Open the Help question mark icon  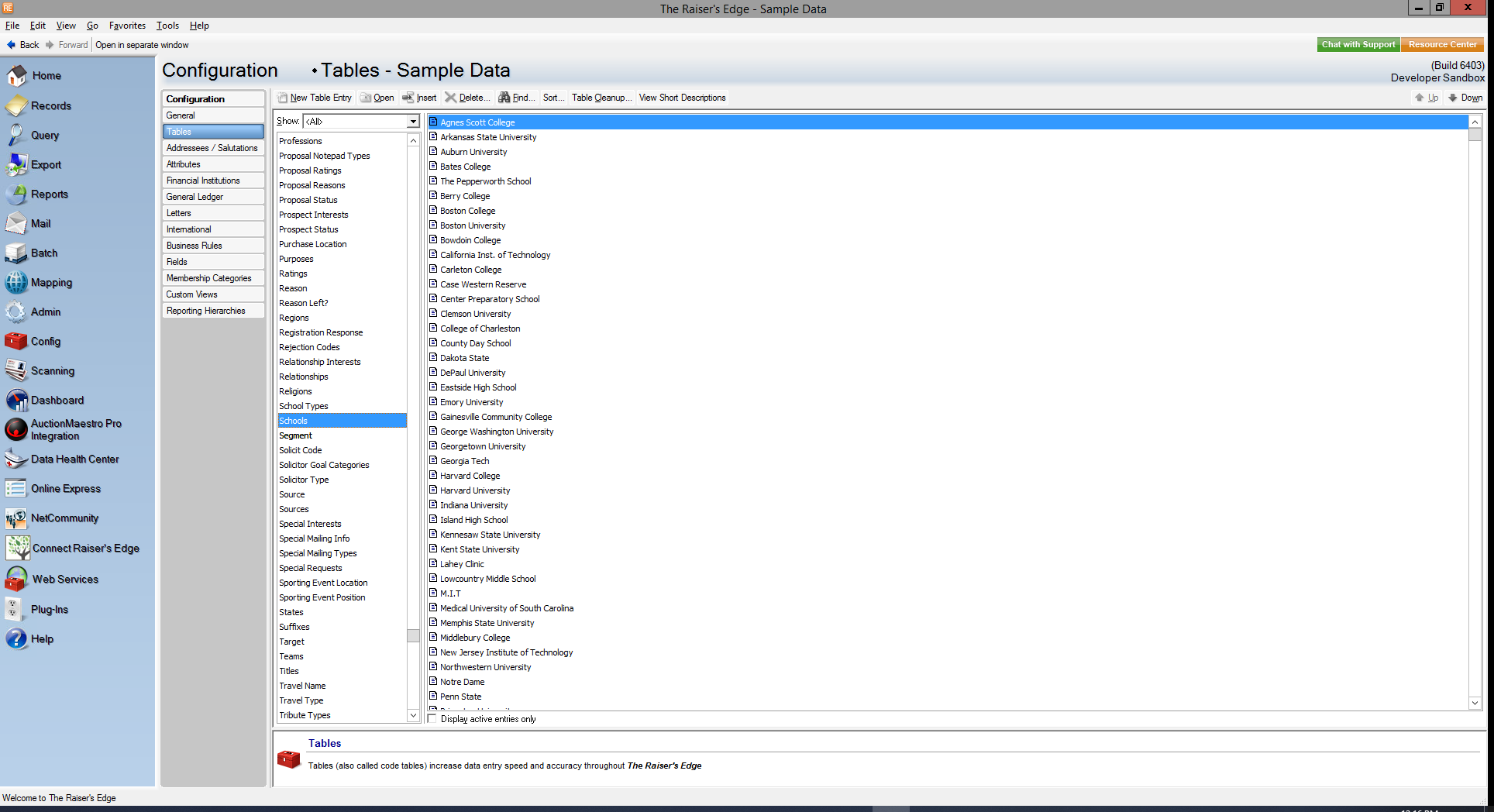tap(16, 639)
